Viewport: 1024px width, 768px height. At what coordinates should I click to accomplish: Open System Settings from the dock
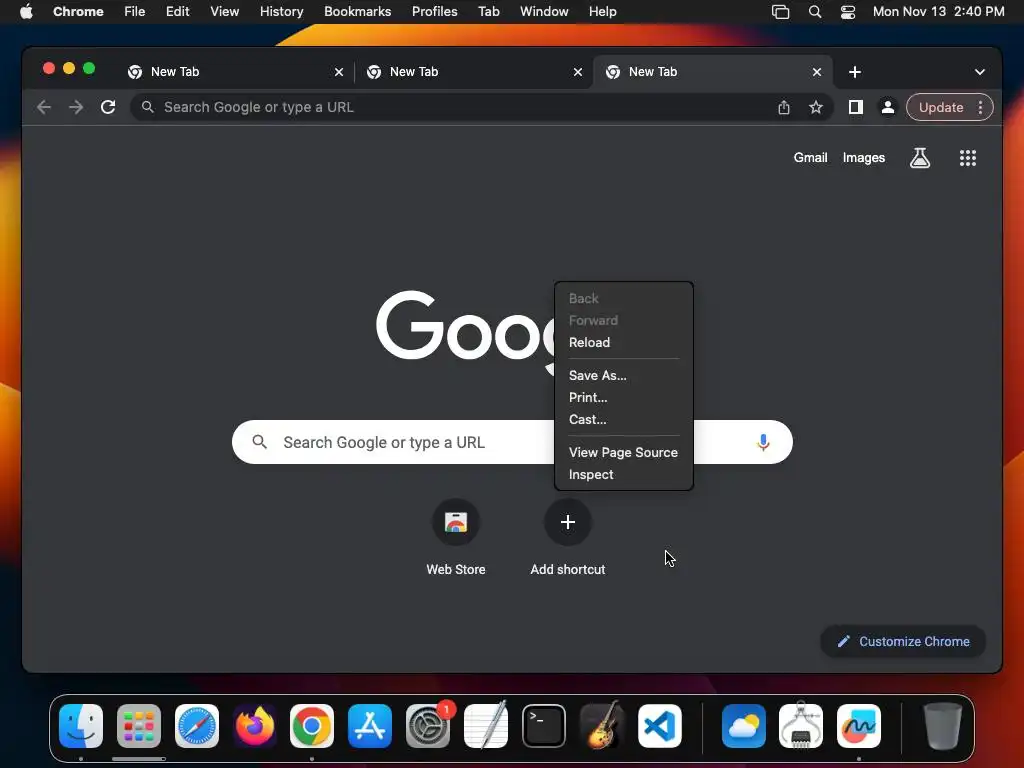coord(428,726)
